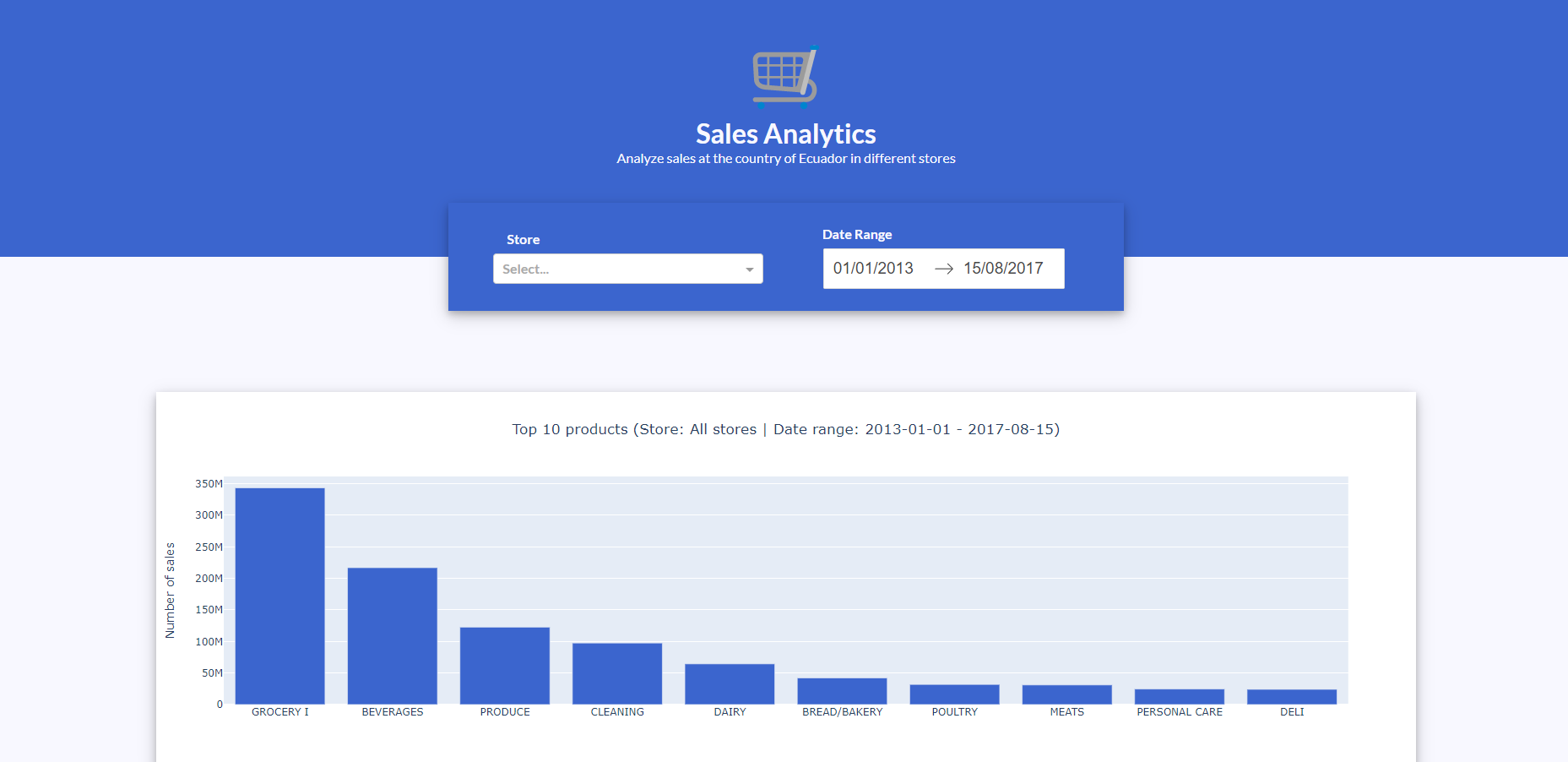Click the DAIRY axis label
The image size is (1568, 762).
pos(730,712)
